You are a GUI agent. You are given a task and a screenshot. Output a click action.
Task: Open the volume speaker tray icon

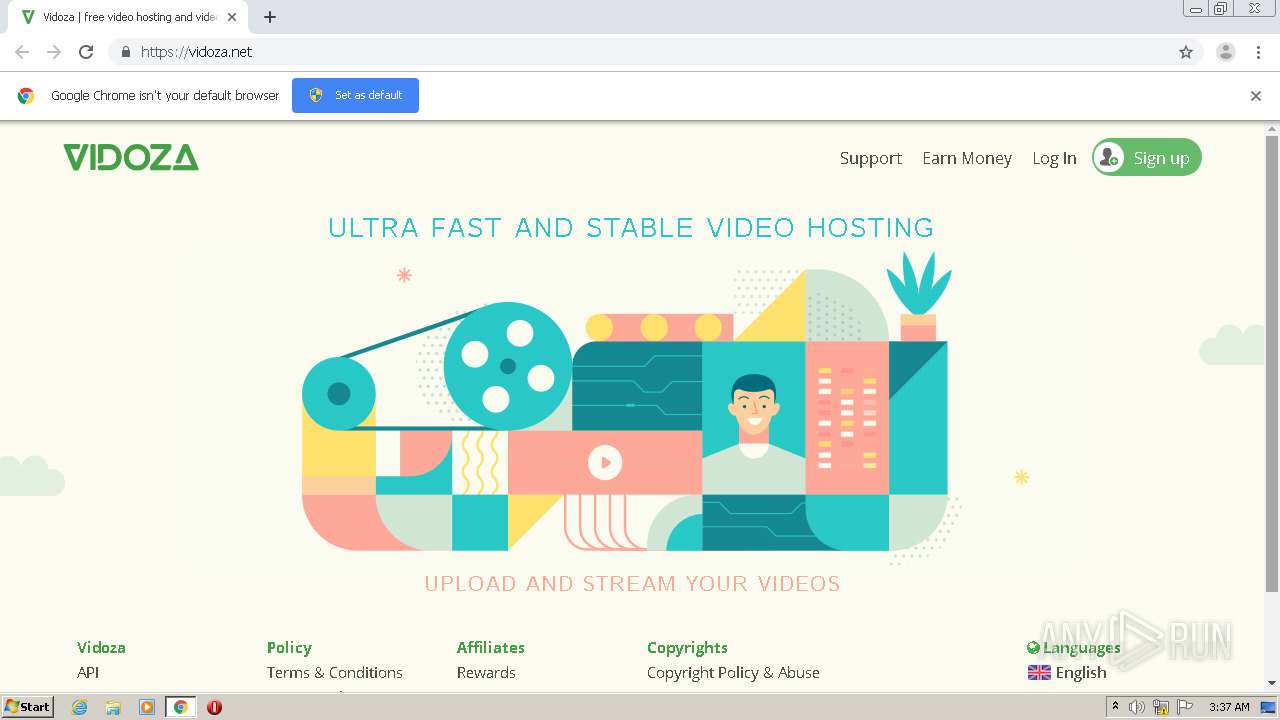pos(1137,707)
